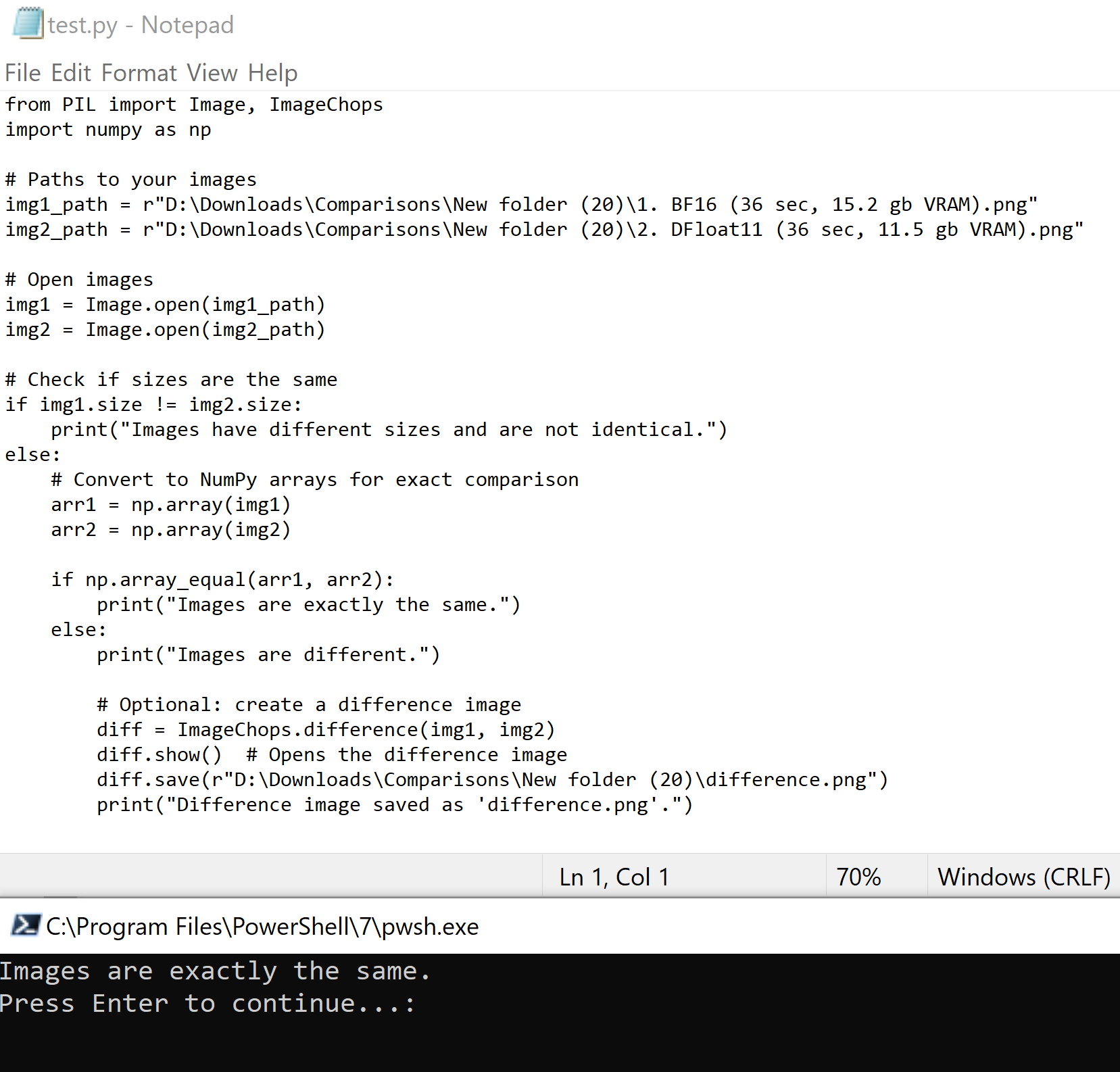The height and width of the screenshot is (1072, 1120).
Task: Click the 'arr1 = np.array(img1)' line
Action: pyautogui.click(x=171, y=505)
